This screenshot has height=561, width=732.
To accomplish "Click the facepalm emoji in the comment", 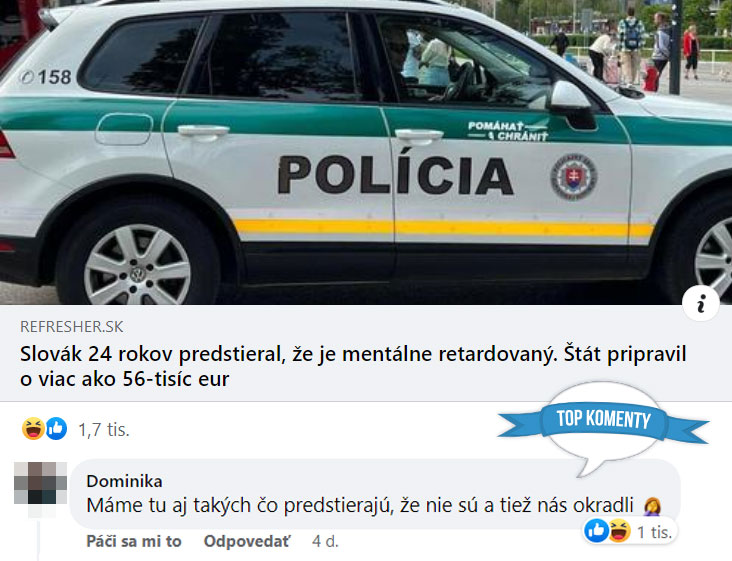I will point(652,506).
